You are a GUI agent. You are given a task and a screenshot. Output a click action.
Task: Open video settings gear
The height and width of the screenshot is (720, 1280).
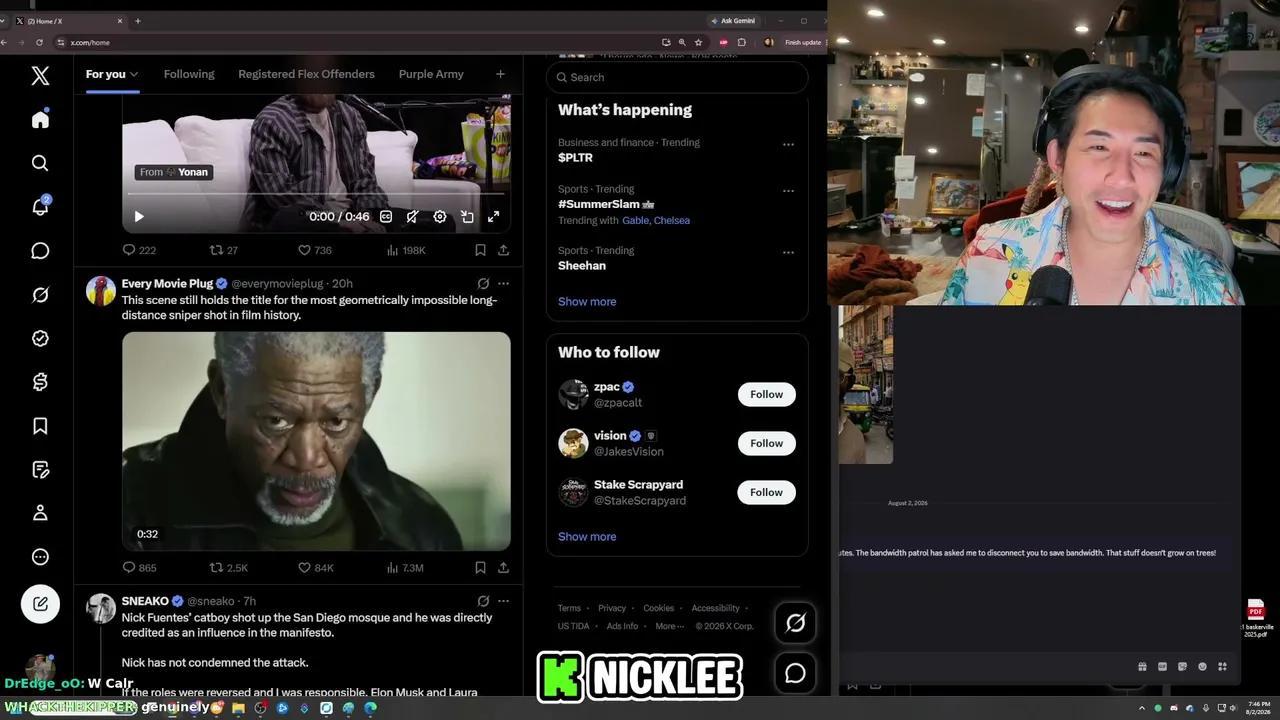pyautogui.click(x=440, y=217)
